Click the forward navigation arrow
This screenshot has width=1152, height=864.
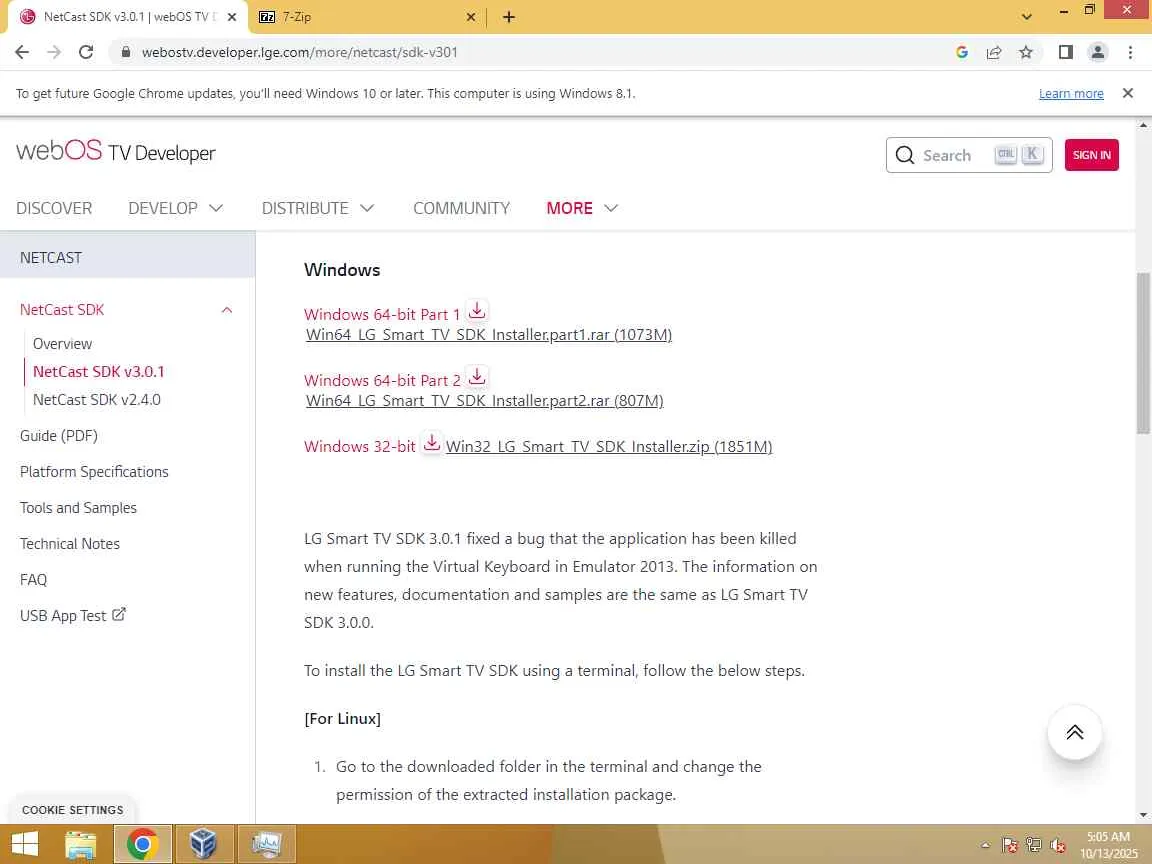pyautogui.click(x=54, y=52)
